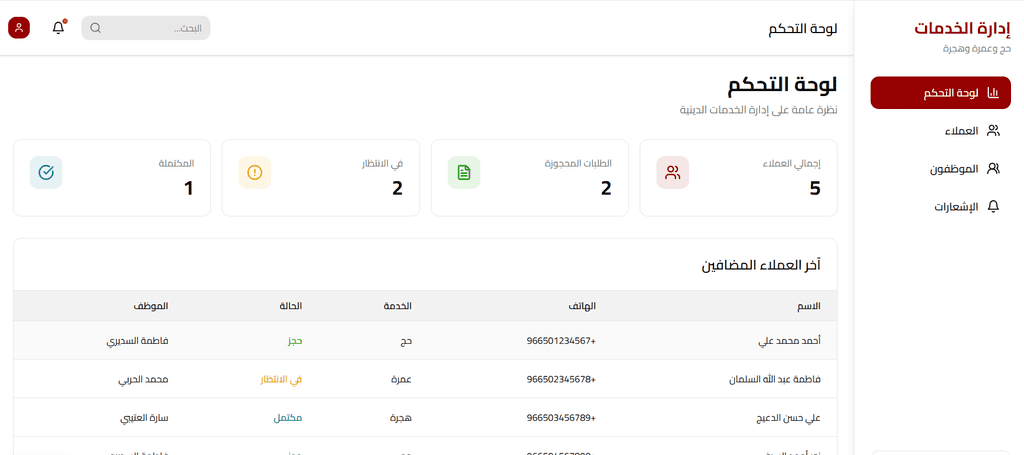
Task: Go to العملاء in the sidebar
Action: pyautogui.click(x=940, y=131)
